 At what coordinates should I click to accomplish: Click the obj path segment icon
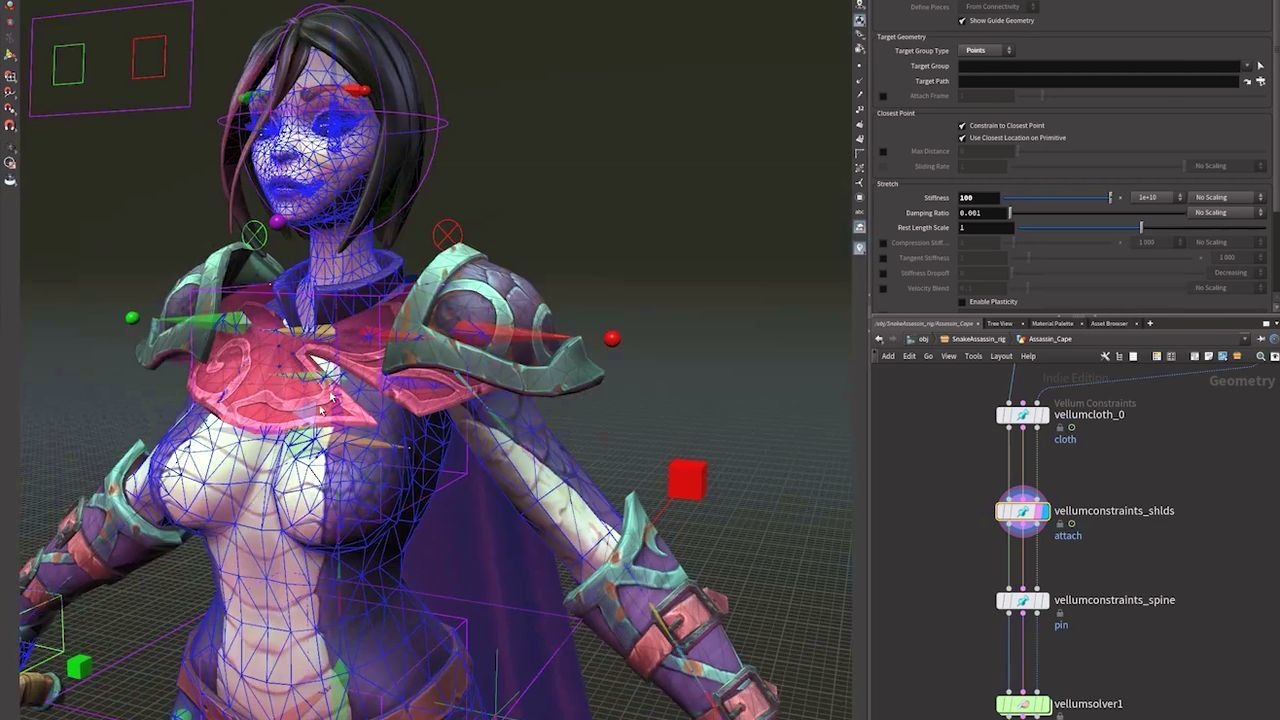tap(911, 339)
